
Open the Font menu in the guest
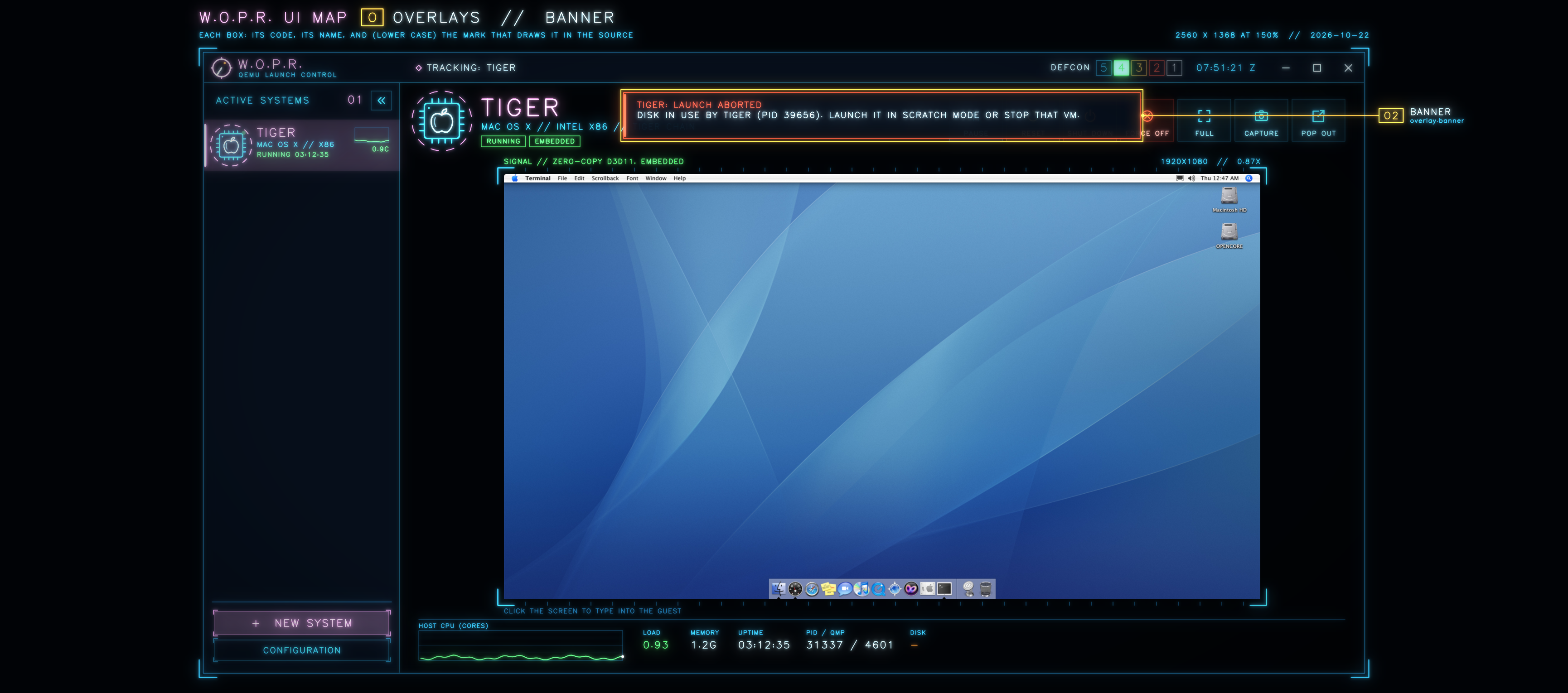point(632,178)
